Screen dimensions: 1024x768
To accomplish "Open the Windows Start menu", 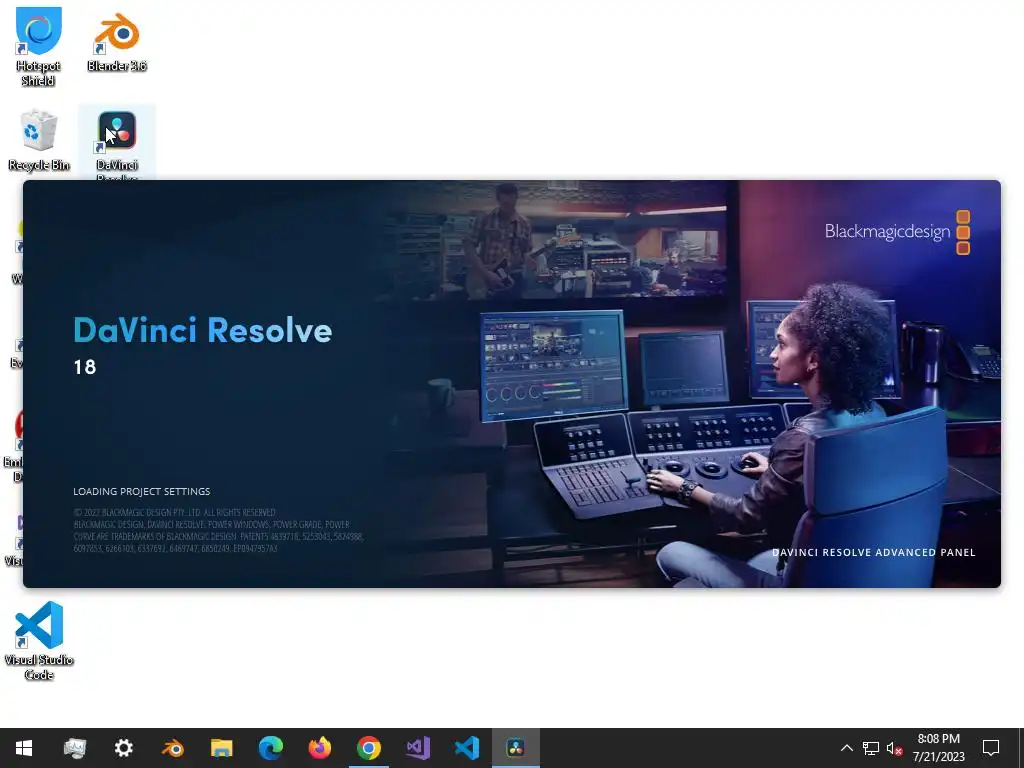I will click(24, 748).
